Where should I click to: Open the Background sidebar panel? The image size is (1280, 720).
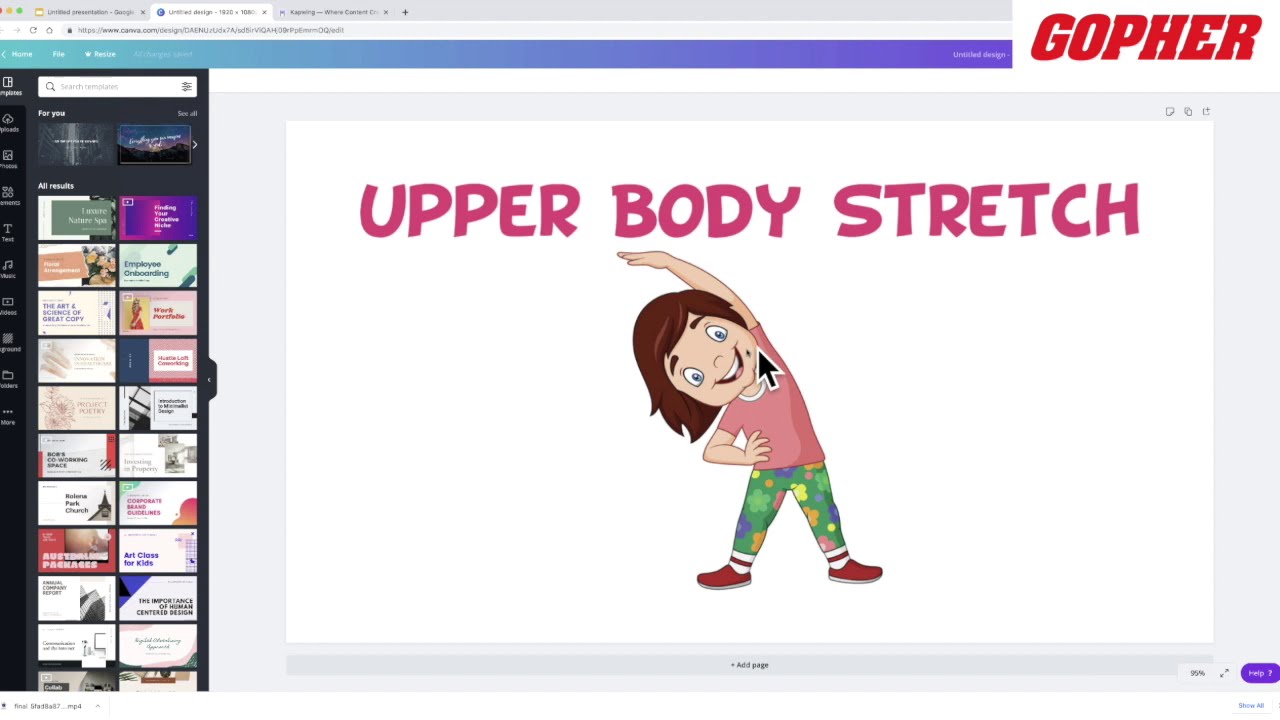pyautogui.click(x=8, y=342)
